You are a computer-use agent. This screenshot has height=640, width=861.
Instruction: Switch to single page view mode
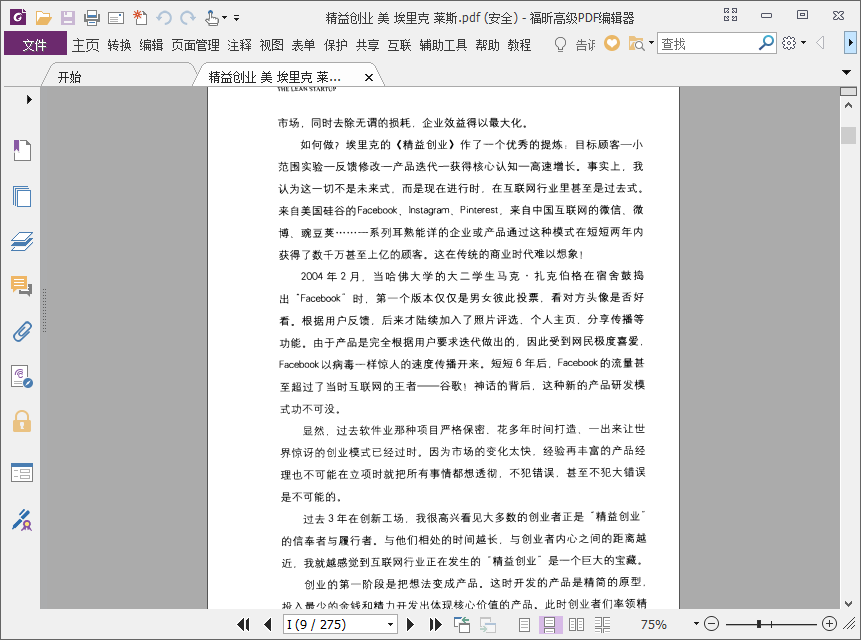524,624
